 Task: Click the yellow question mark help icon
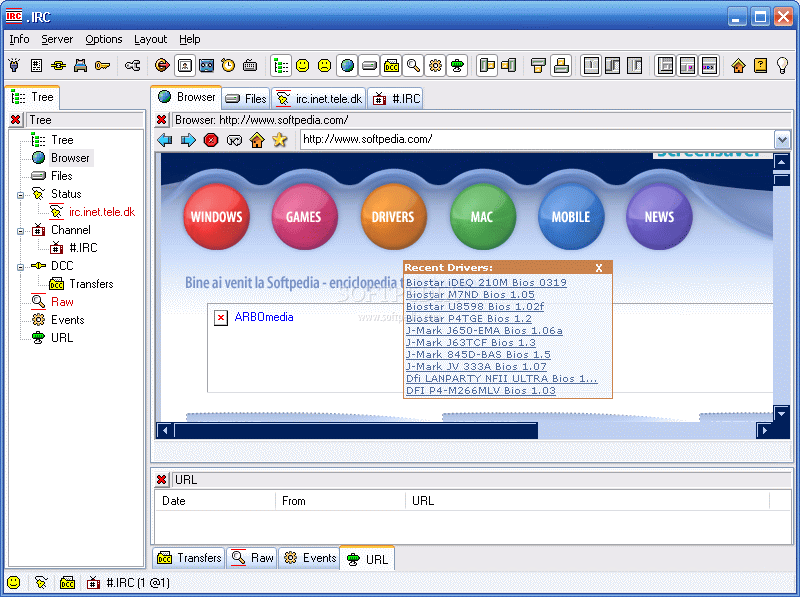760,65
